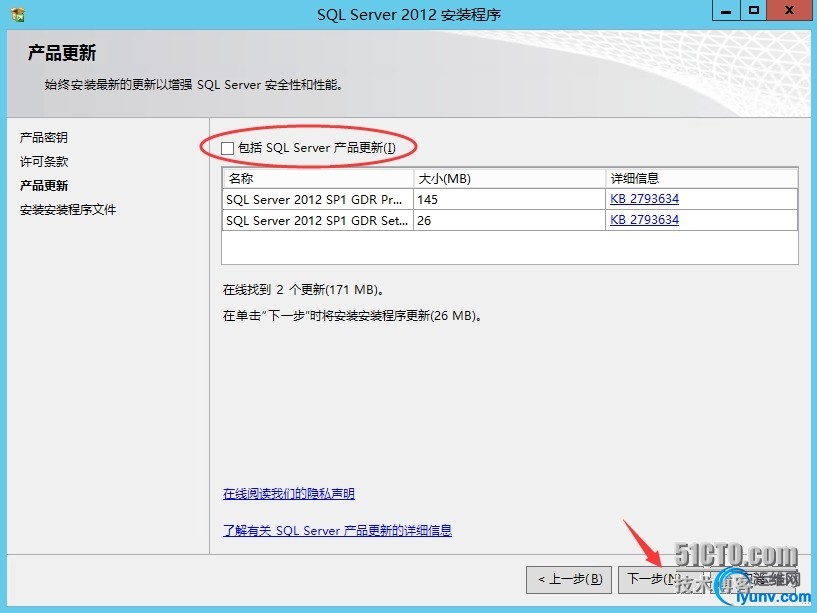This screenshot has width=817, height=613.
Task: Click the size value 26
Action: point(424,220)
